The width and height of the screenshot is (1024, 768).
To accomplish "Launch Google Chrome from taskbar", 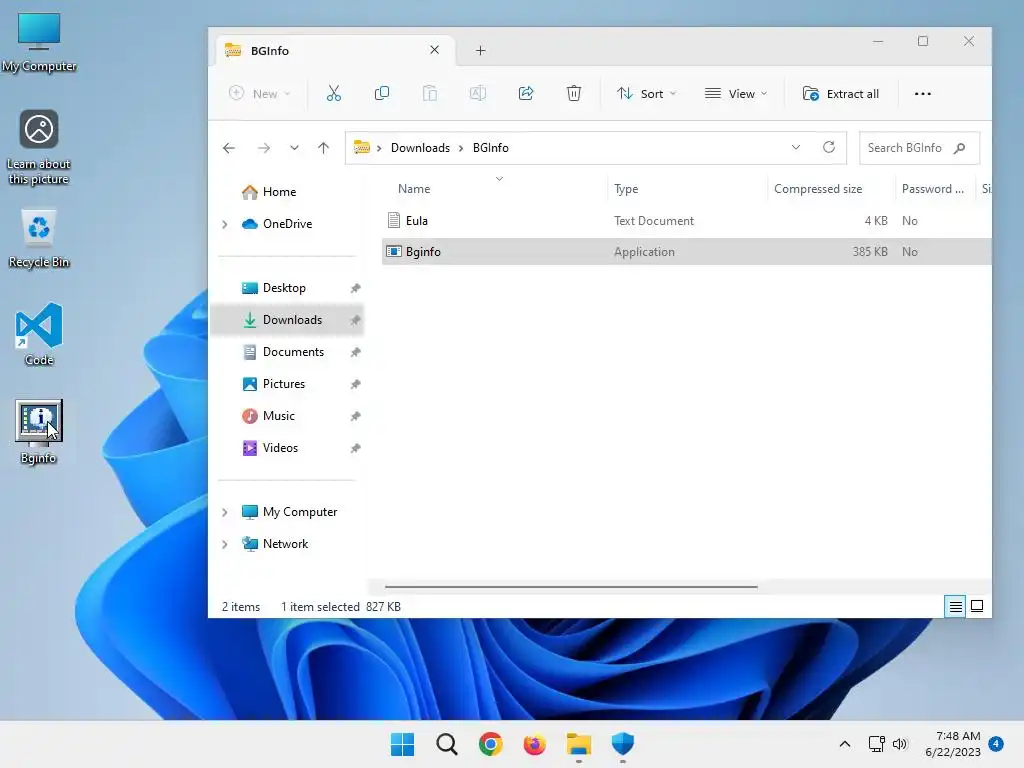I will point(490,744).
